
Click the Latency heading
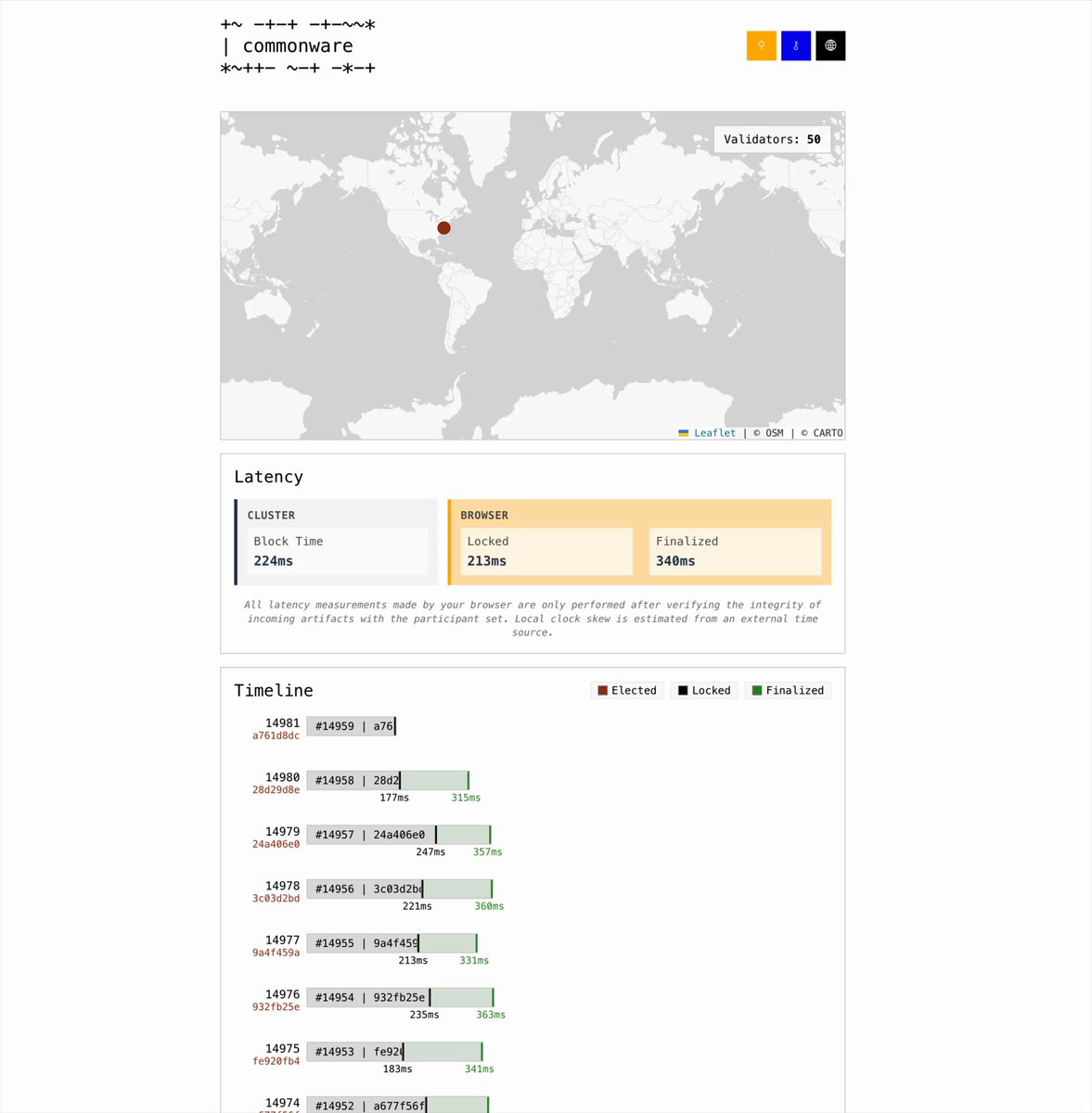(x=268, y=477)
